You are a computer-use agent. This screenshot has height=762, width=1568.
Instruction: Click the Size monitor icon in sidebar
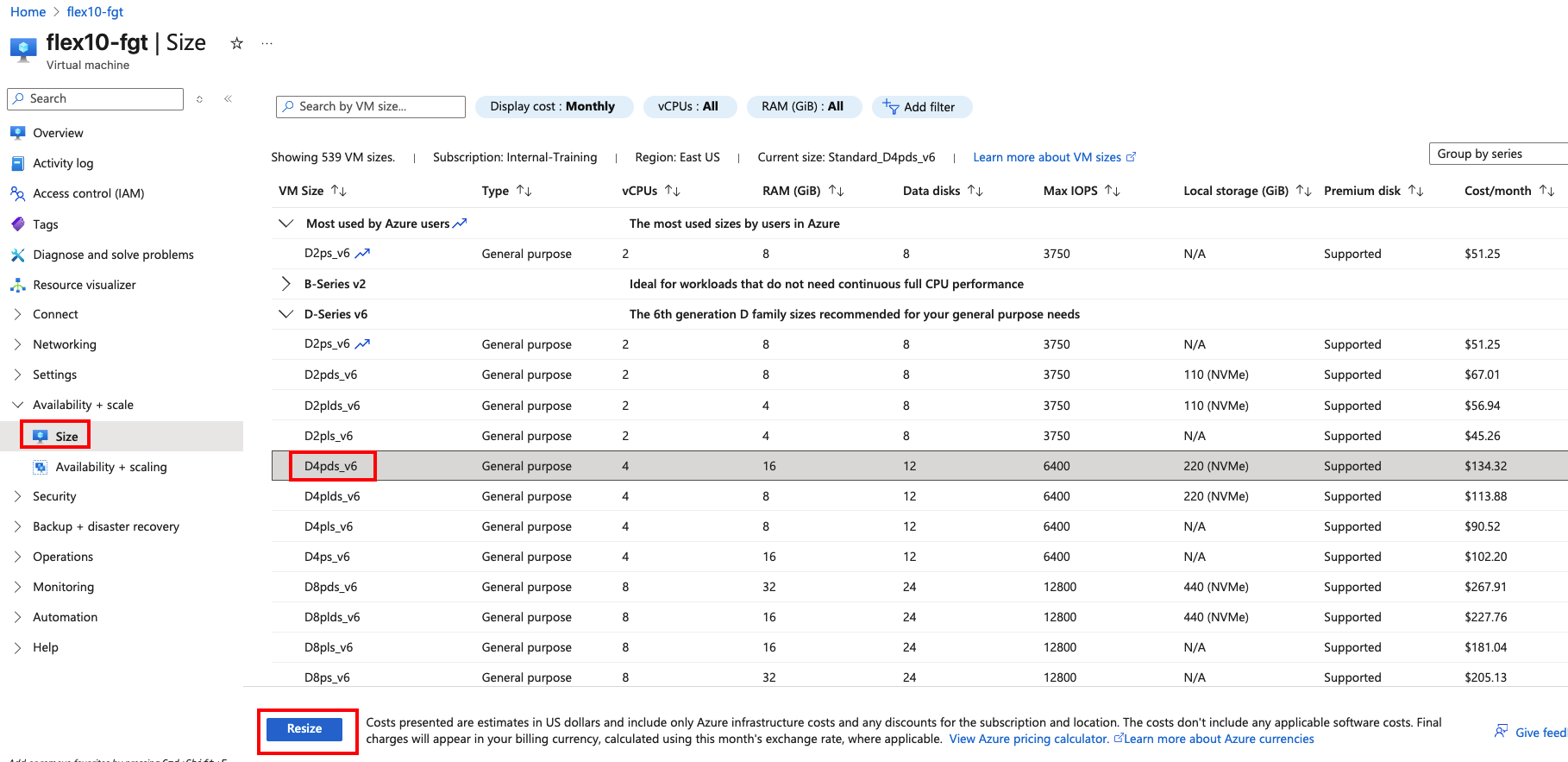point(41,436)
